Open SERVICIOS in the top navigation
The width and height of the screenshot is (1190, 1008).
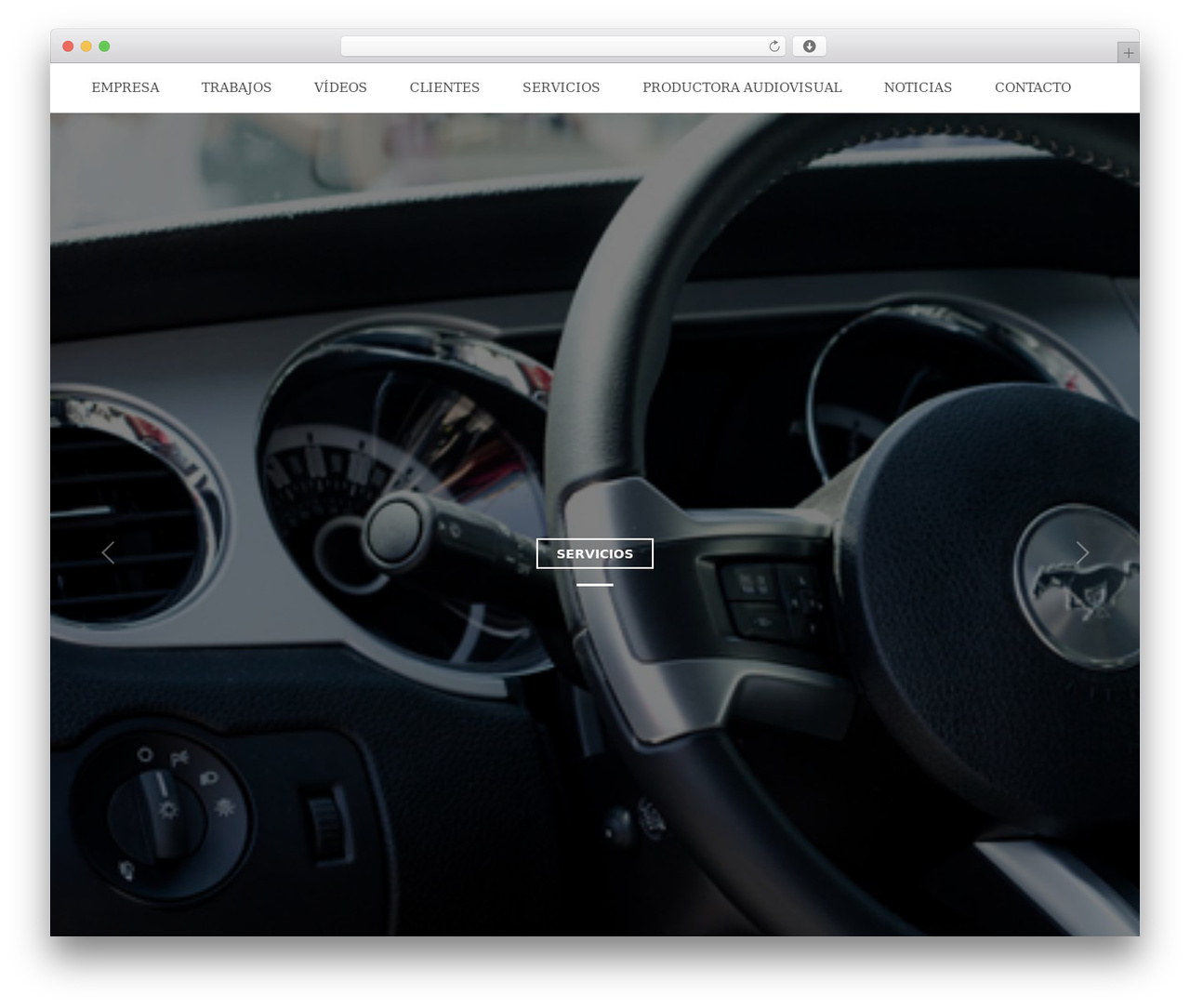pos(561,87)
